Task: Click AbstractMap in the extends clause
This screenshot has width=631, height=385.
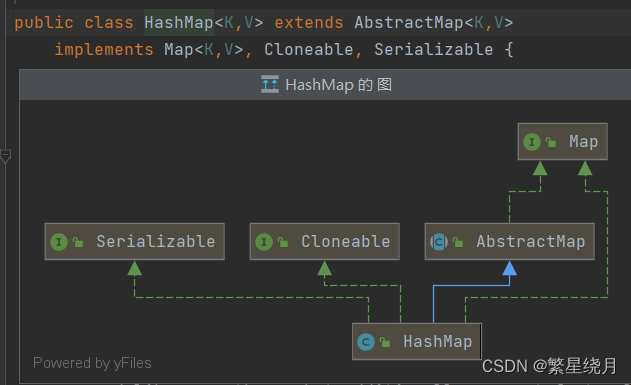Action: 408,23
